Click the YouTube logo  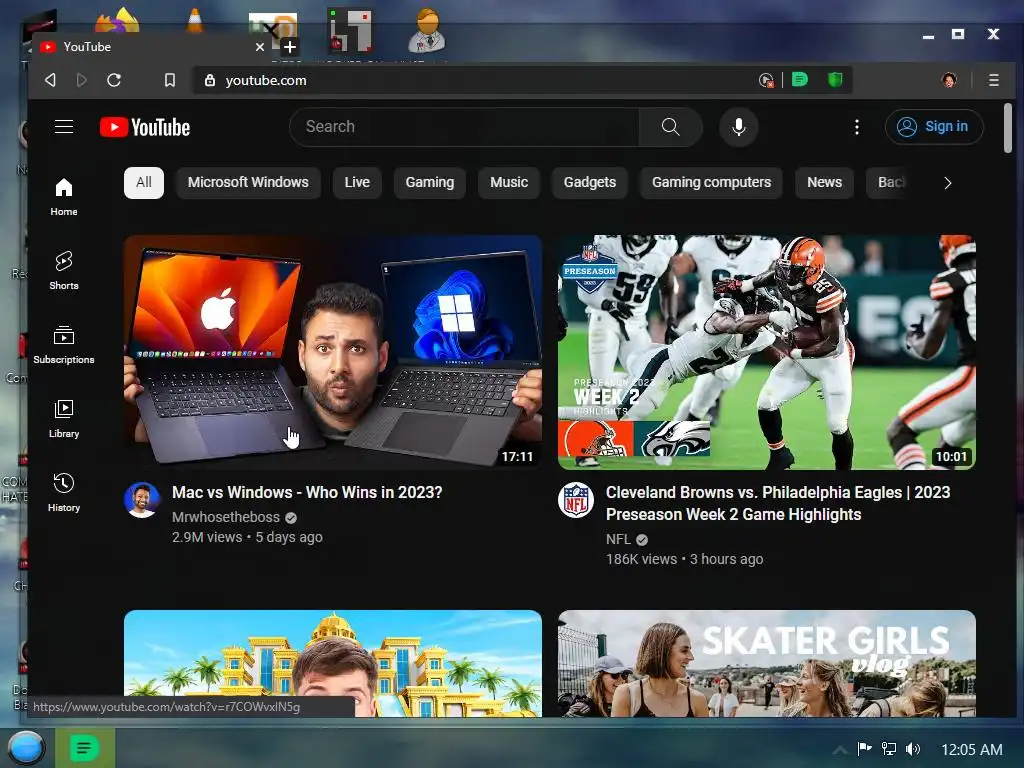(145, 127)
